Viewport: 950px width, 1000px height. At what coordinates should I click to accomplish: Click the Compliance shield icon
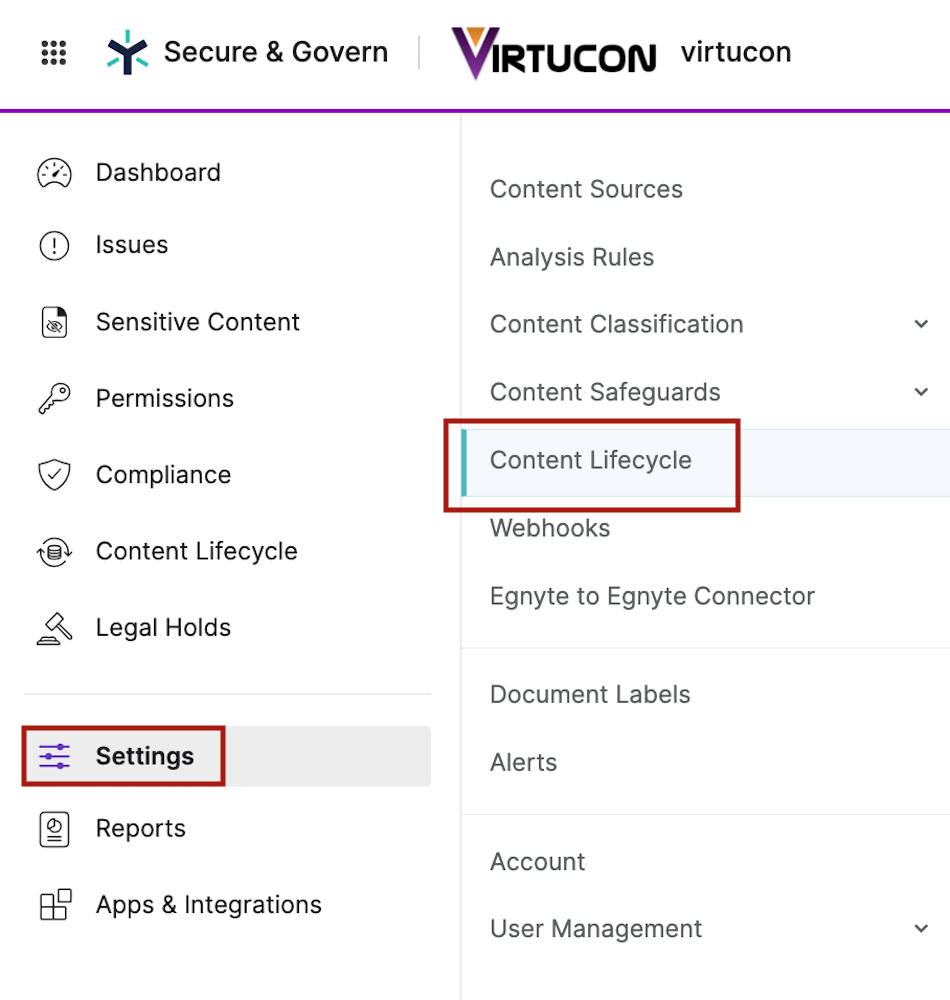pyautogui.click(x=54, y=474)
